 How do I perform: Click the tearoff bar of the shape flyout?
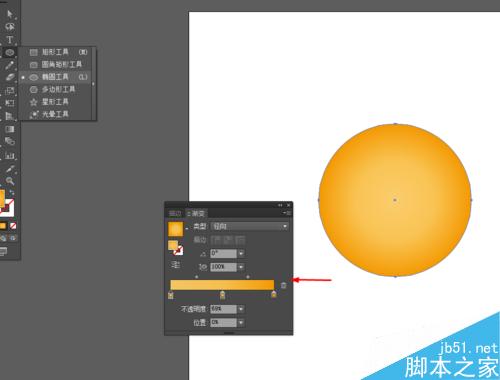pyautogui.click(x=94, y=84)
